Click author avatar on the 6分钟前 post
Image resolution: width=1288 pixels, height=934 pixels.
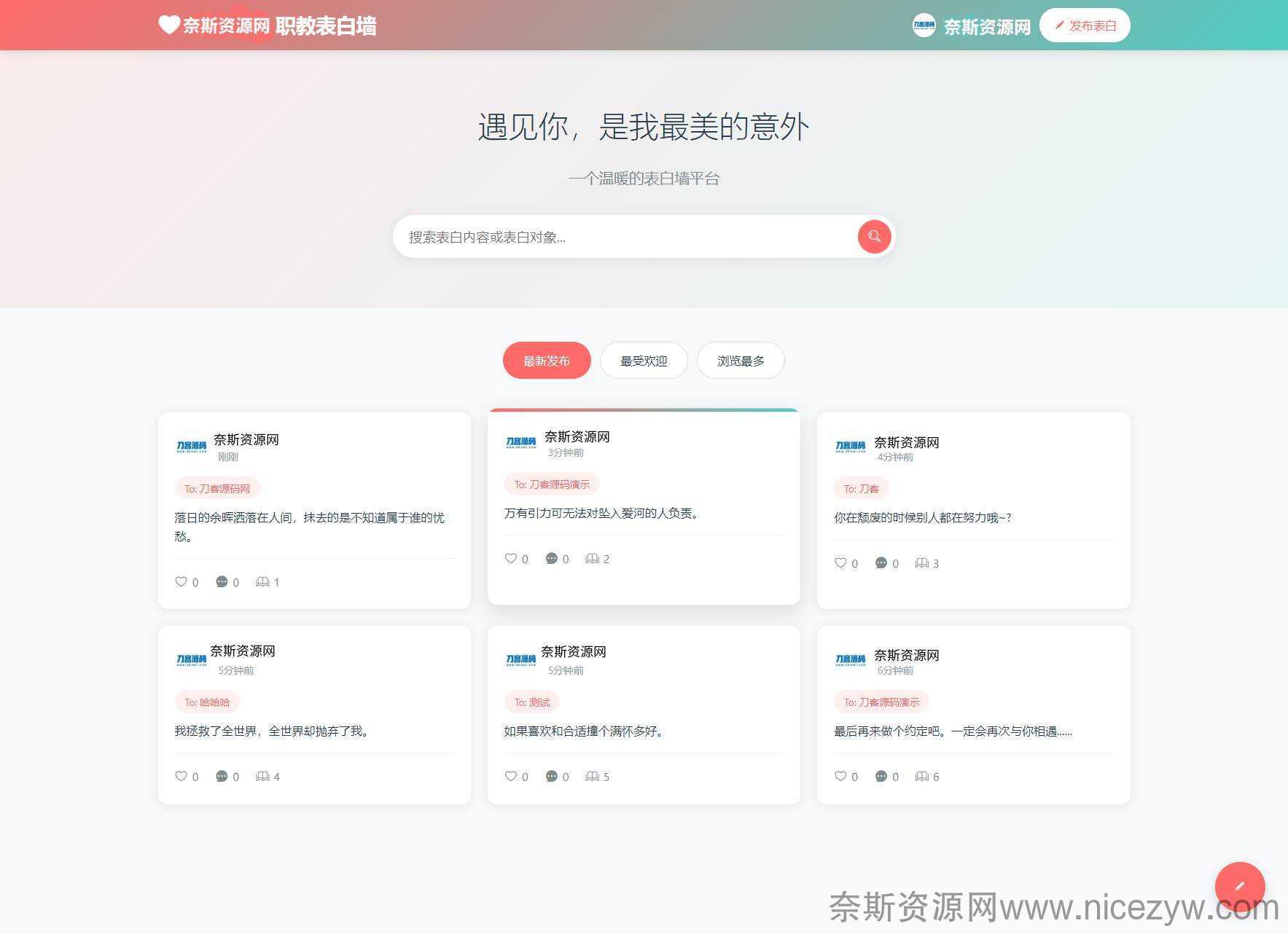pyautogui.click(x=850, y=659)
